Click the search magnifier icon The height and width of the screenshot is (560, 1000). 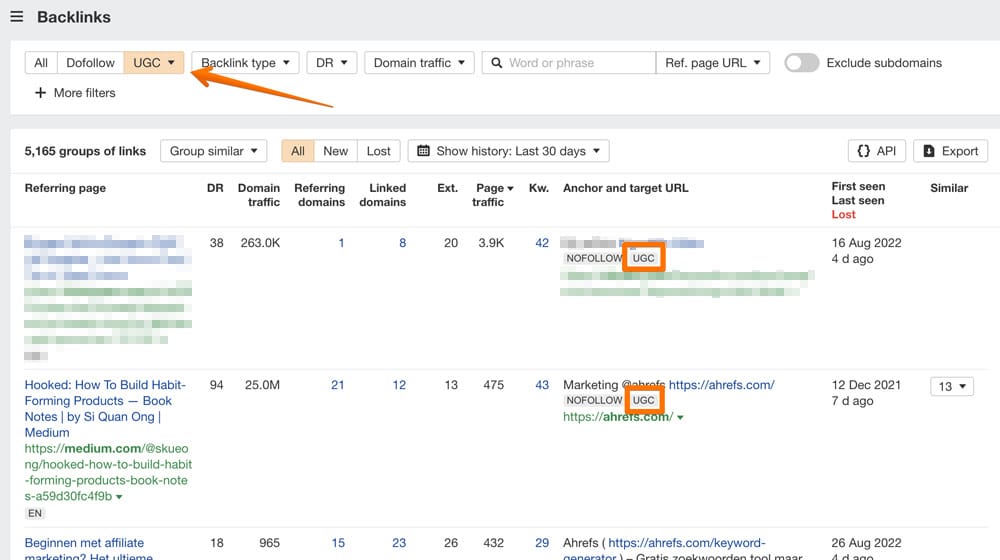(496, 63)
